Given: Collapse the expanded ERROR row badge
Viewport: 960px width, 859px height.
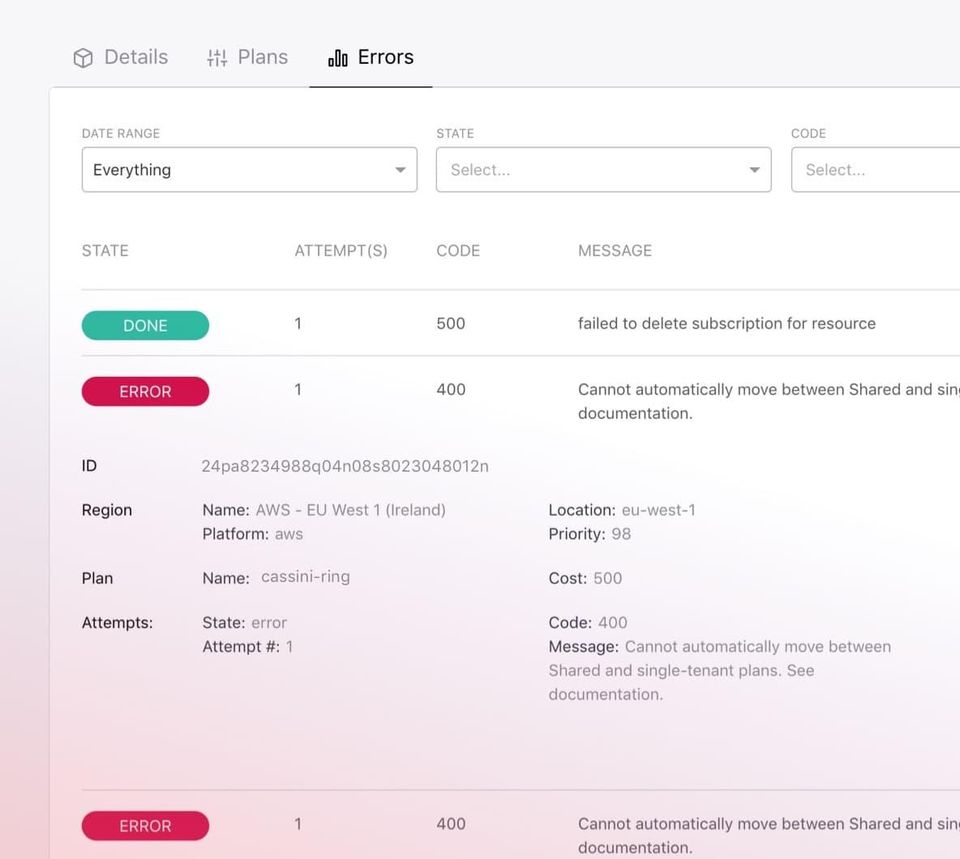Looking at the screenshot, I should 145,391.
